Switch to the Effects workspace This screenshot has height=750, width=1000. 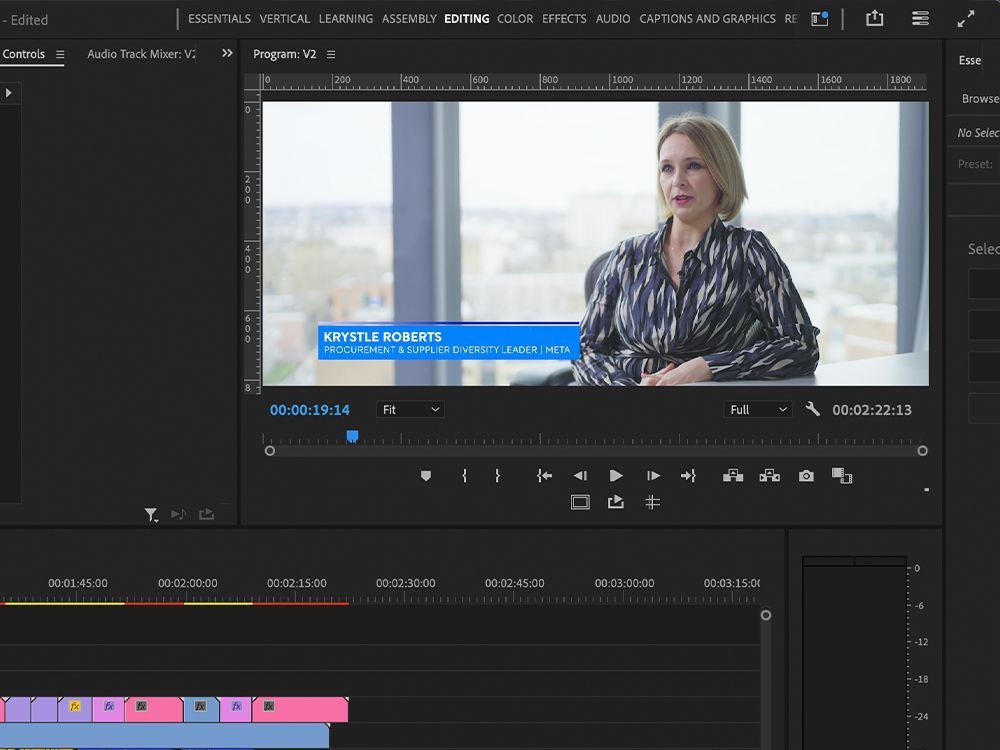pyautogui.click(x=564, y=18)
